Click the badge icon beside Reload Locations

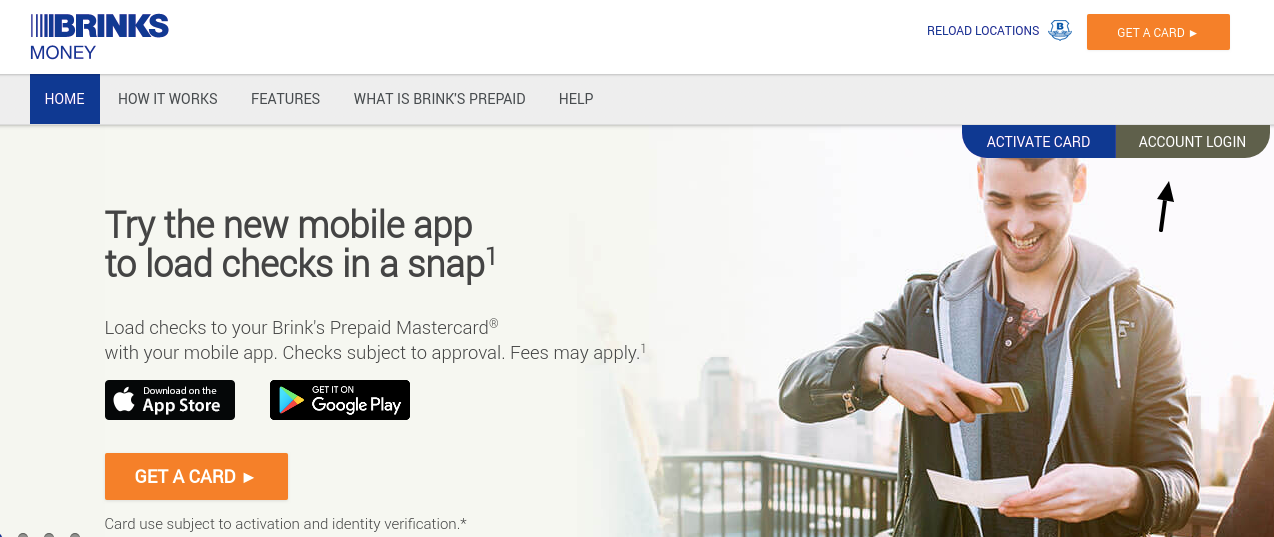tap(1059, 31)
